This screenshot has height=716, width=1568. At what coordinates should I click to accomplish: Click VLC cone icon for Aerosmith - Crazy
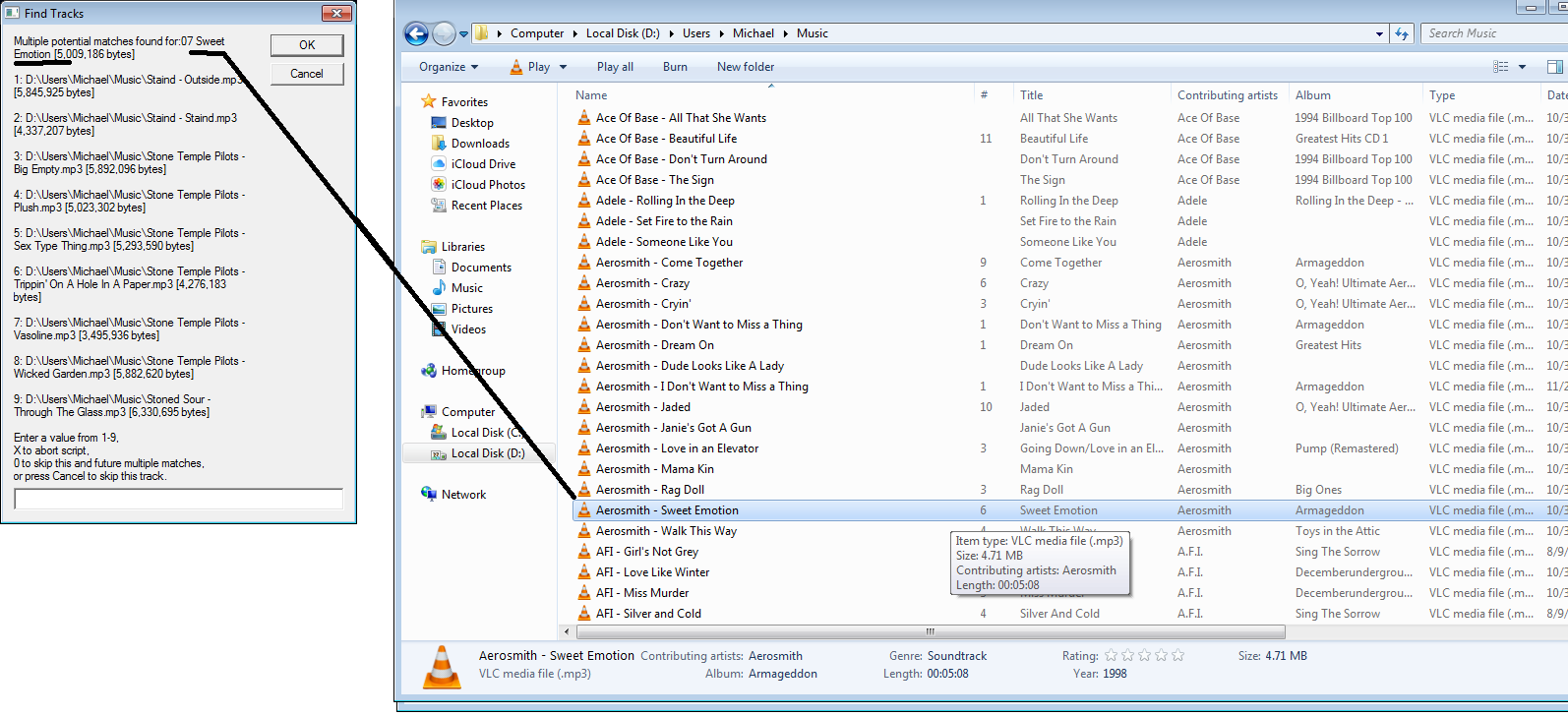click(584, 283)
